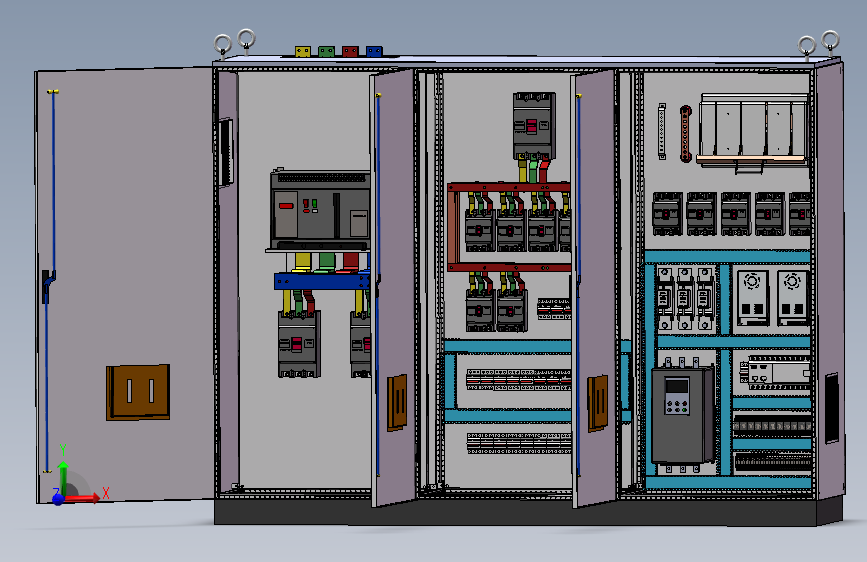This screenshot has width=867, height=562.
Task: Select the white vertical neutral terminal strip
Action: [x=662, y=131]
